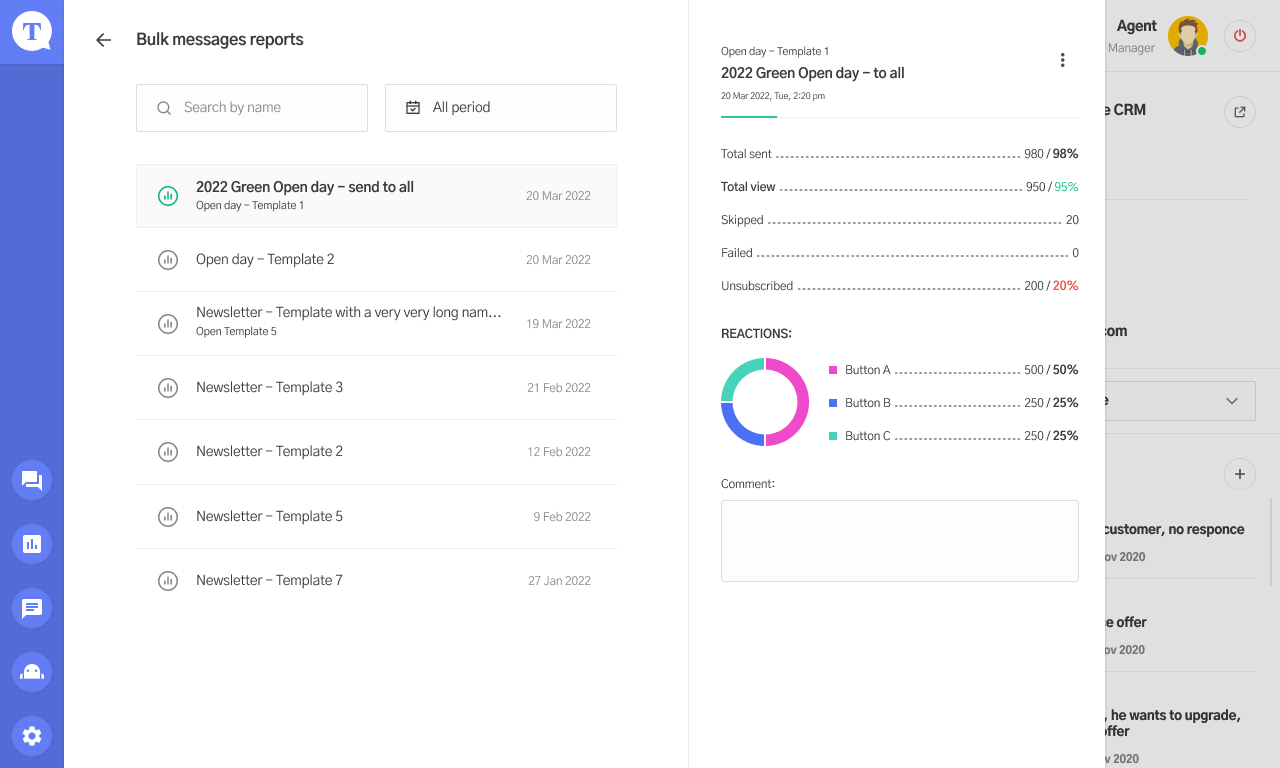Viewport: 1280px width, 768px height.
Task: Click the Total sent statistic row
Action: point(900,154)
